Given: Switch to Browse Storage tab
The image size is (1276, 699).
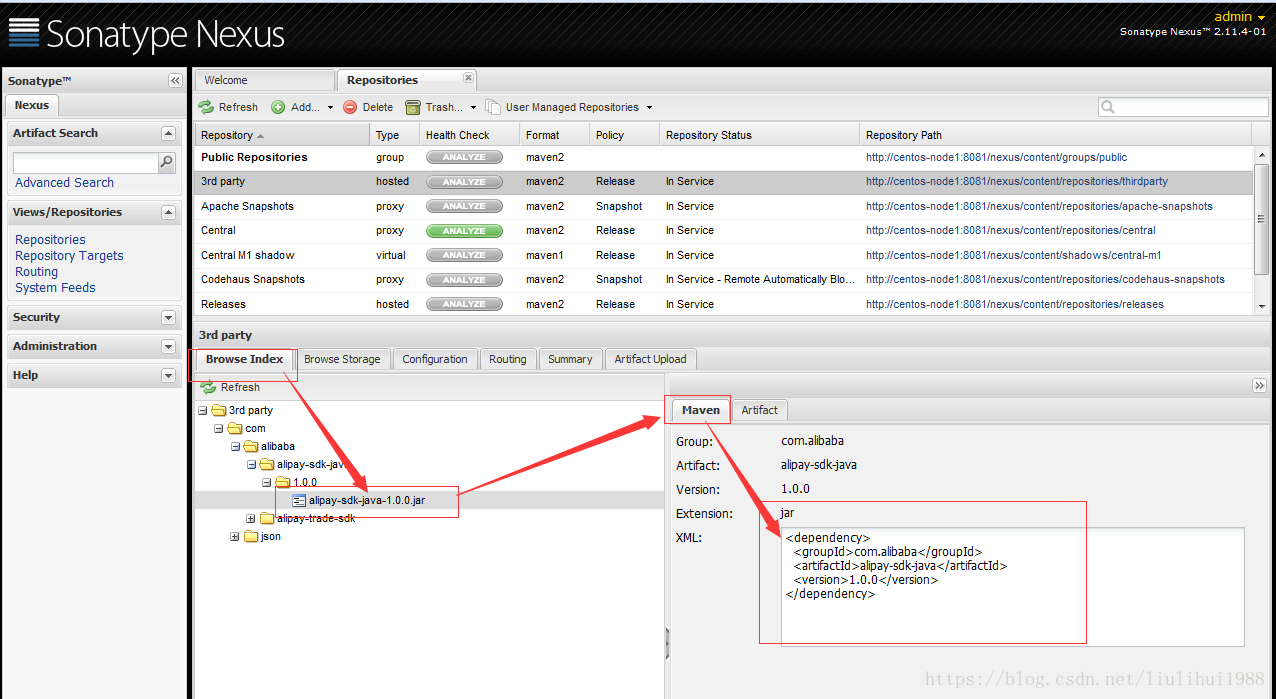Looking at the screenshot, I should pos(342,359).
